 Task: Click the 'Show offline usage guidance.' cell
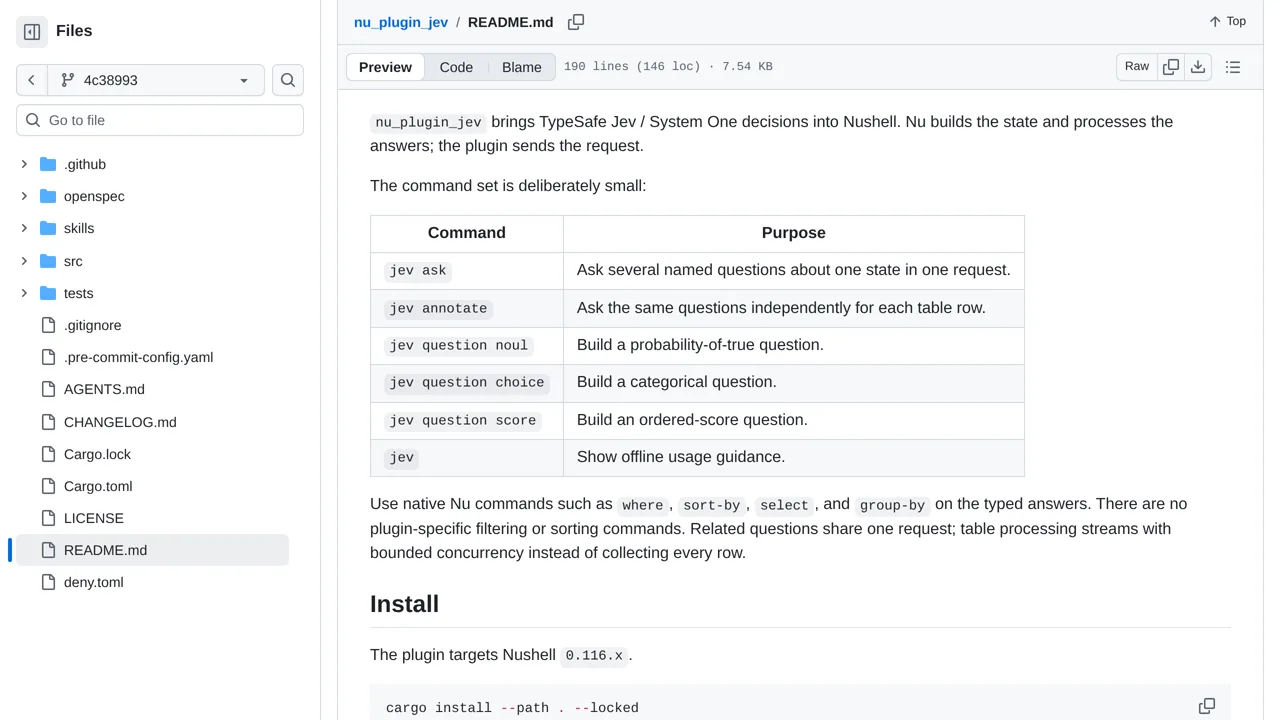click(794, 458)
